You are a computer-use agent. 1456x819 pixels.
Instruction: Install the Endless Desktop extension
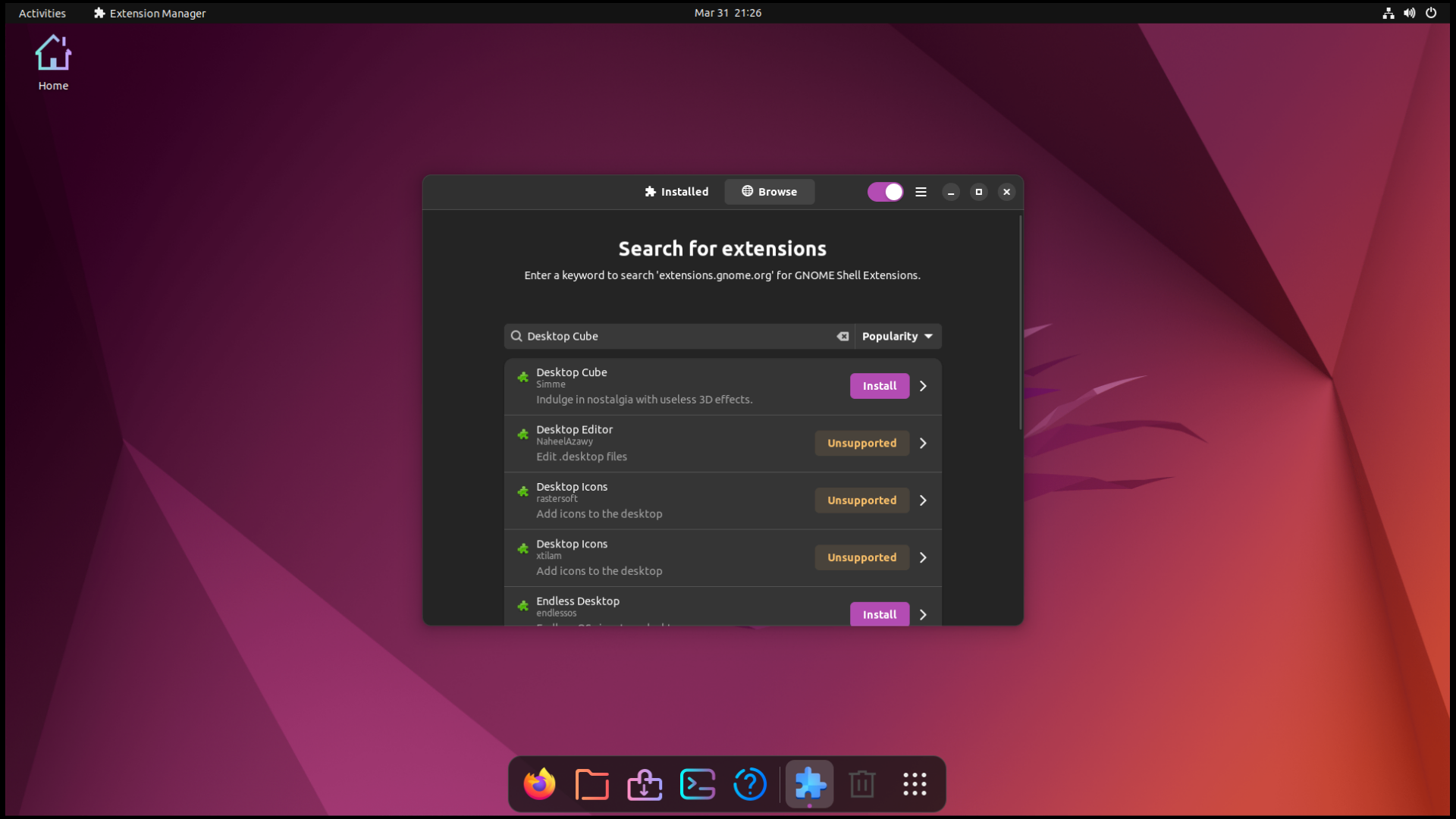tap(880, 613)
